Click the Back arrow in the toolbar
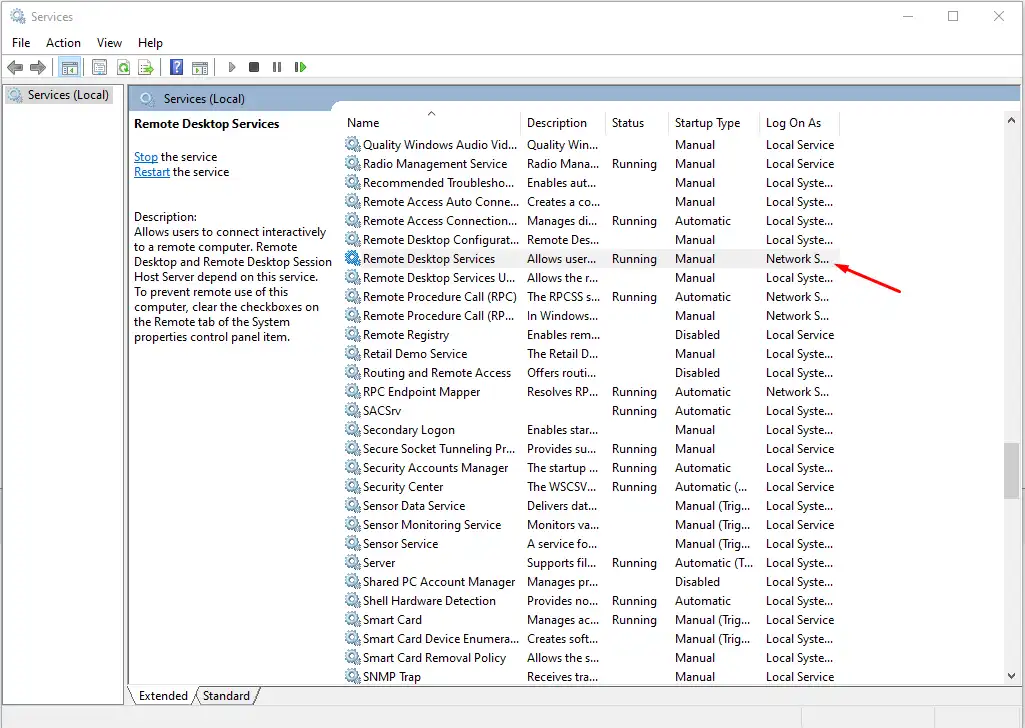Image resolution: width=1025 pixels, height=728 pixels. click(x=15, y=67)
